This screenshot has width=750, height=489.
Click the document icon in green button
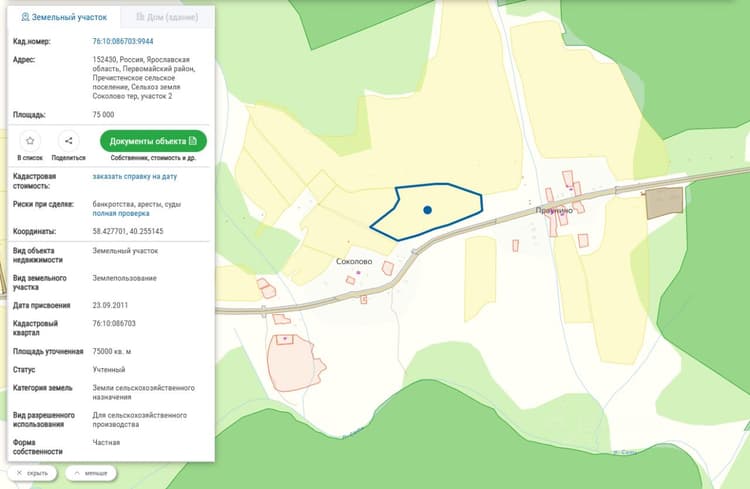(193, 141)
